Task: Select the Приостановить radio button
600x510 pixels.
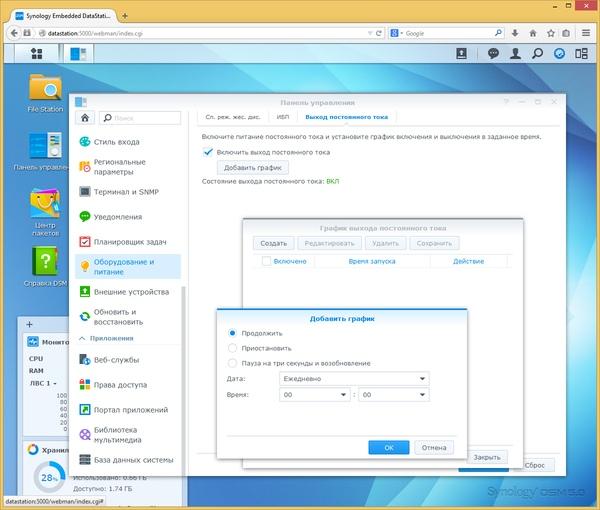Action: click(232, 348)
